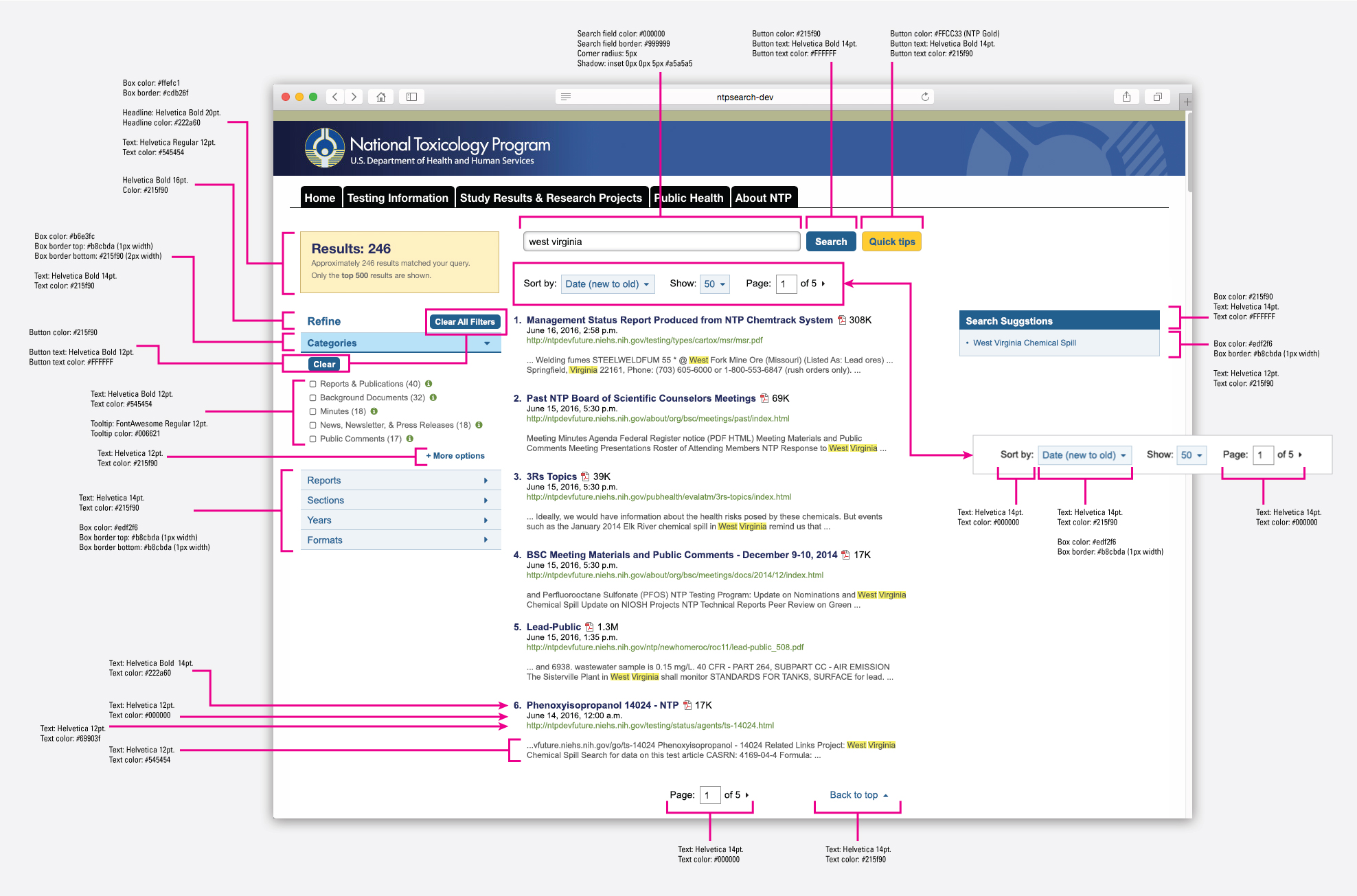The image size is (1357, 896).
Task: Click the ntpsearch-dev address bar
Action: coord(744,97)
